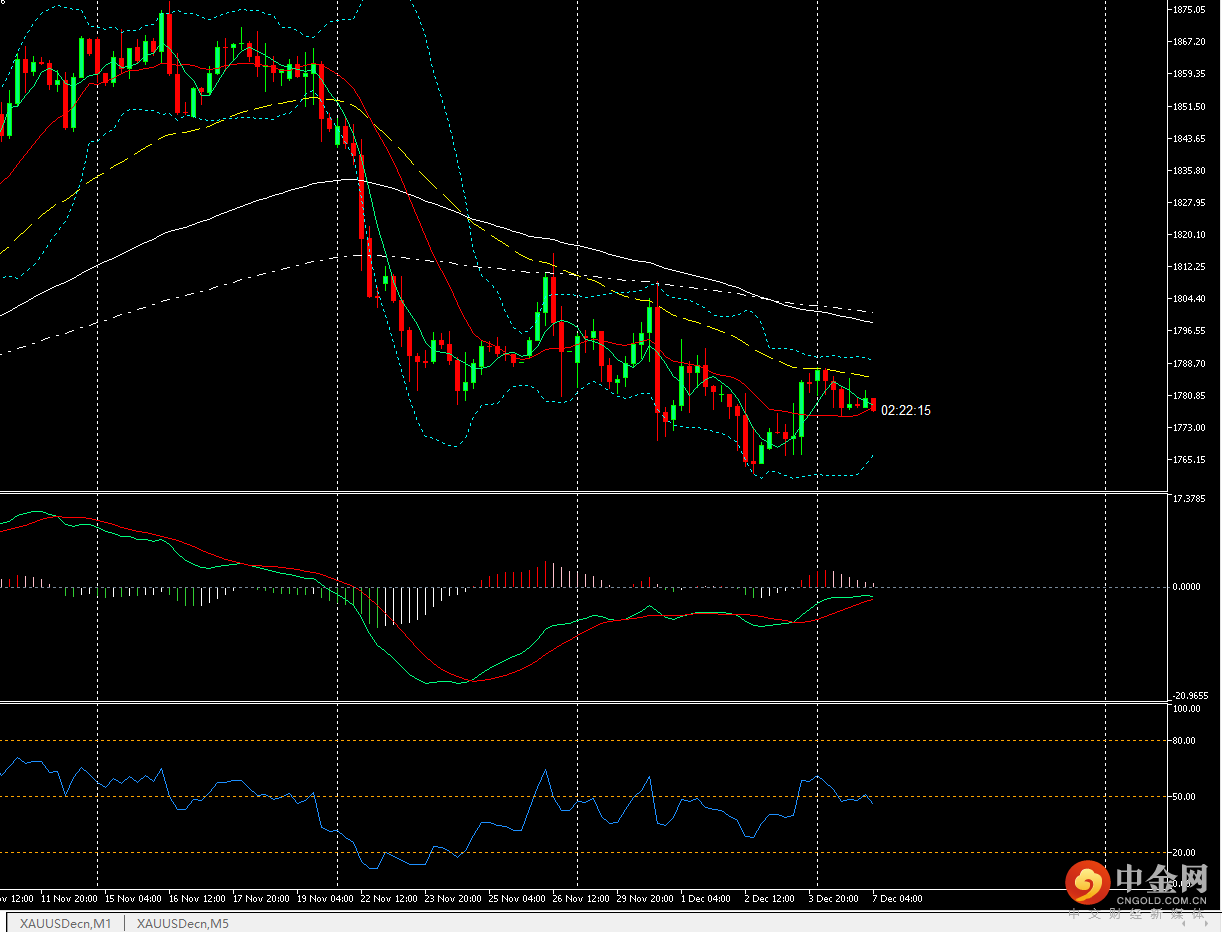This screenshot has width=1222, height=932.
Task: Select the 20.00 RSI oversold level label
Action: 1186,853
